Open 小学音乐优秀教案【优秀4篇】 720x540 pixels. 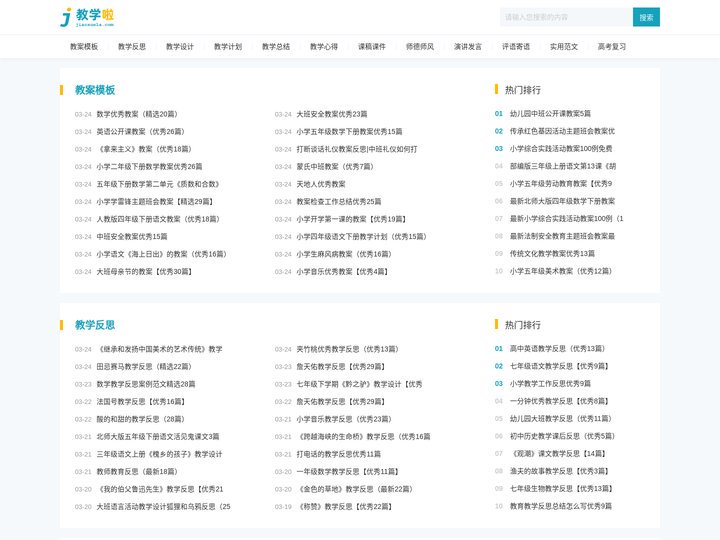tap(342, 272)
